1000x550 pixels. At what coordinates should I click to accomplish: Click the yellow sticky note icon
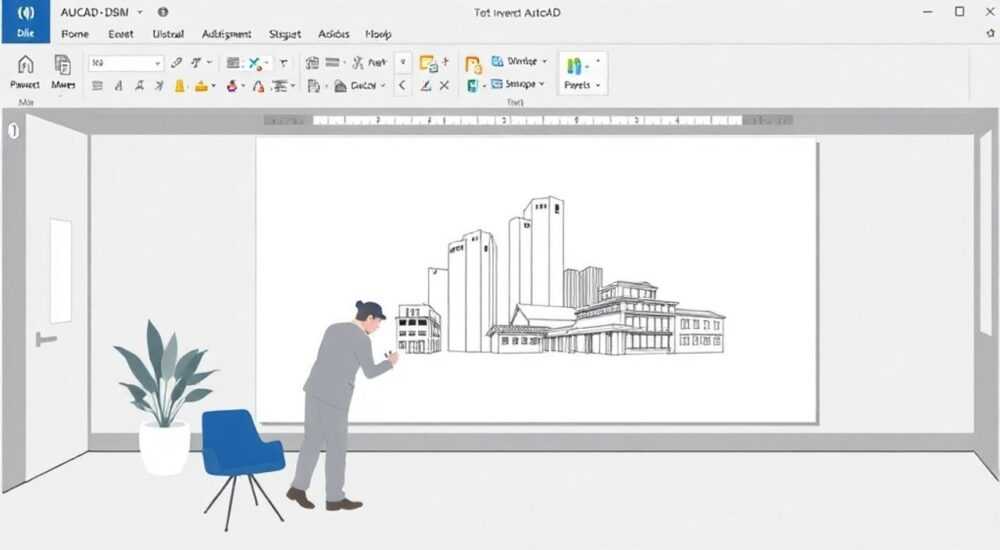[x=429, y=63]
